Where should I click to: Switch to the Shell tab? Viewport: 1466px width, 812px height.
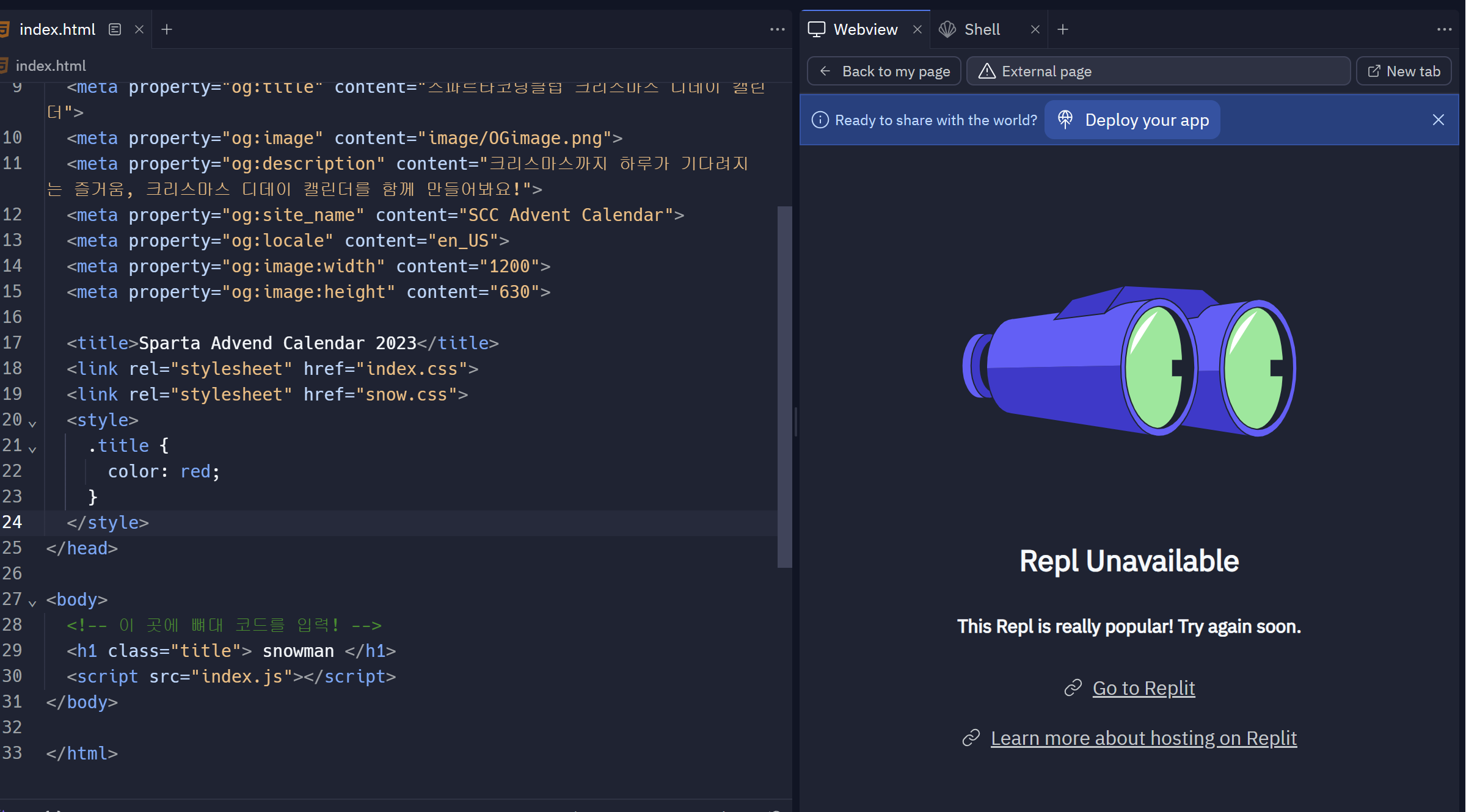point(982,29)
